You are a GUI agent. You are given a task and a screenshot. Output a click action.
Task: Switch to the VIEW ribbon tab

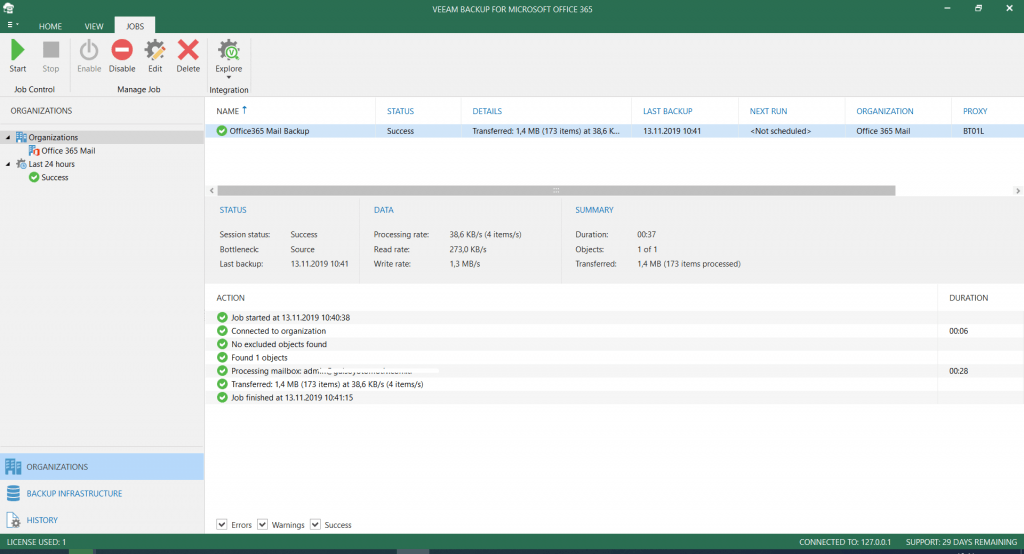[94, 26]
